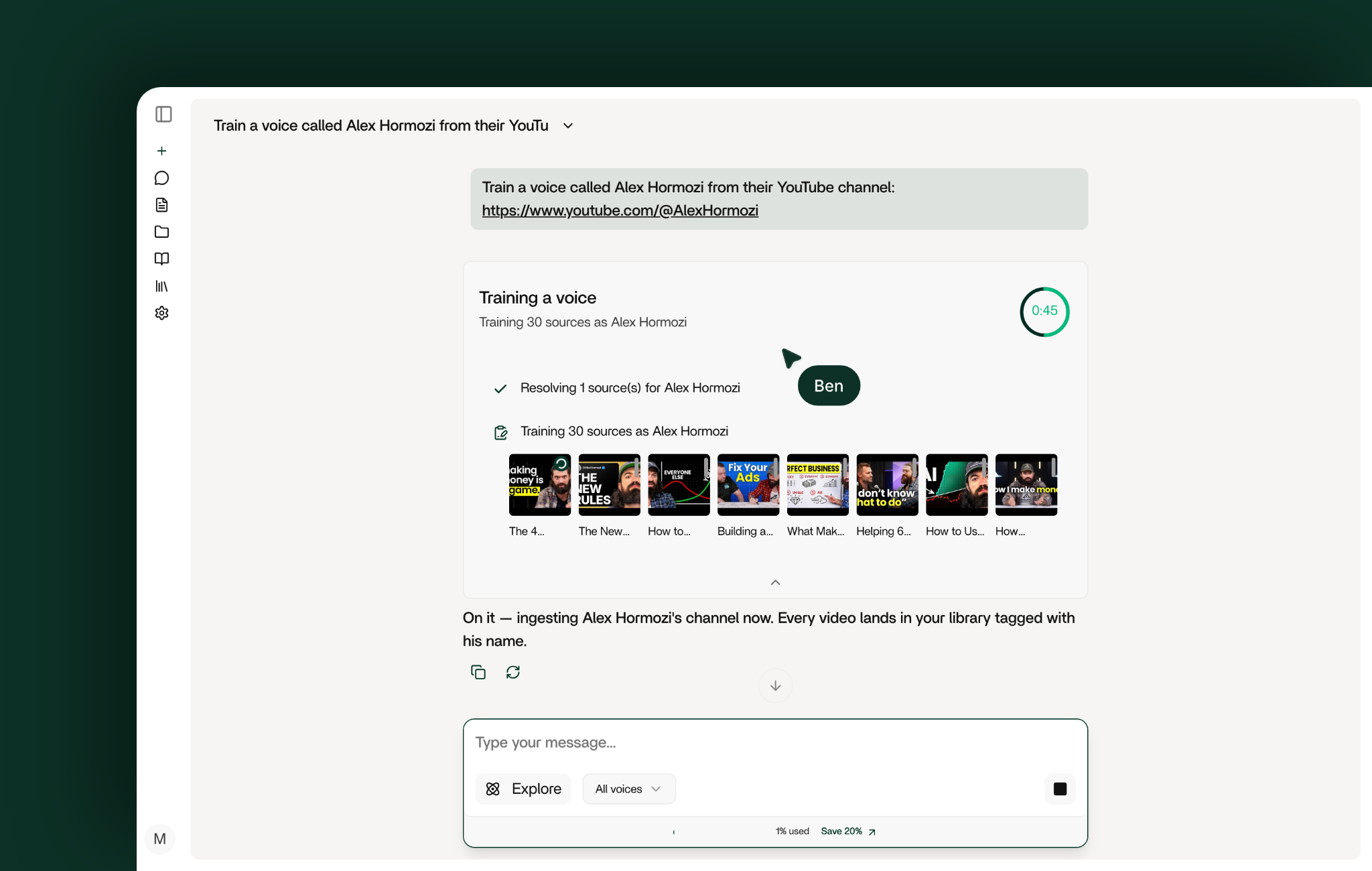Viewport: 1372px width, 871px height.
Task: Open the M user avatar
Action: 159,839
